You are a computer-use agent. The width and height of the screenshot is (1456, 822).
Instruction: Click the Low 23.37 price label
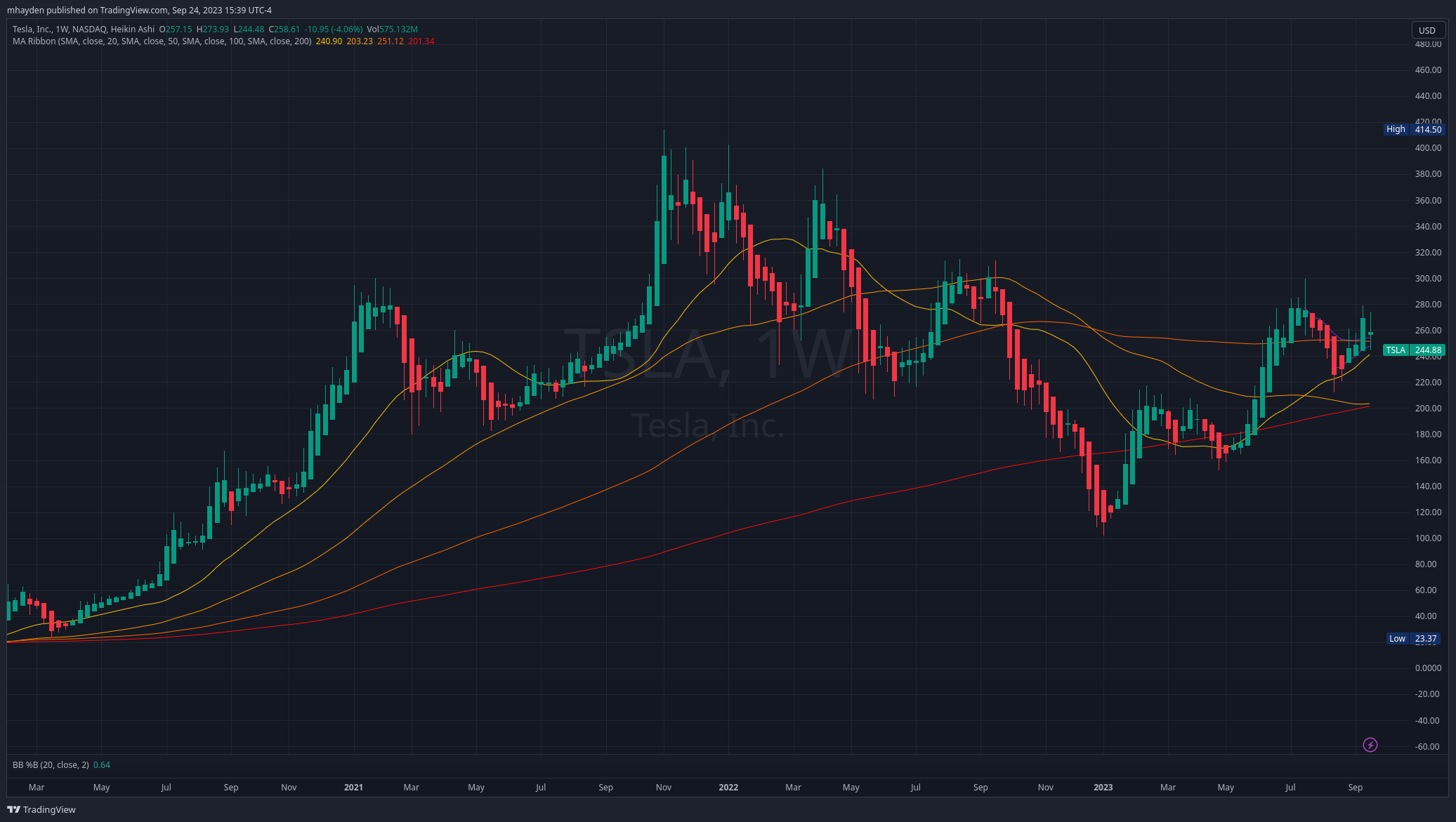1413,639
